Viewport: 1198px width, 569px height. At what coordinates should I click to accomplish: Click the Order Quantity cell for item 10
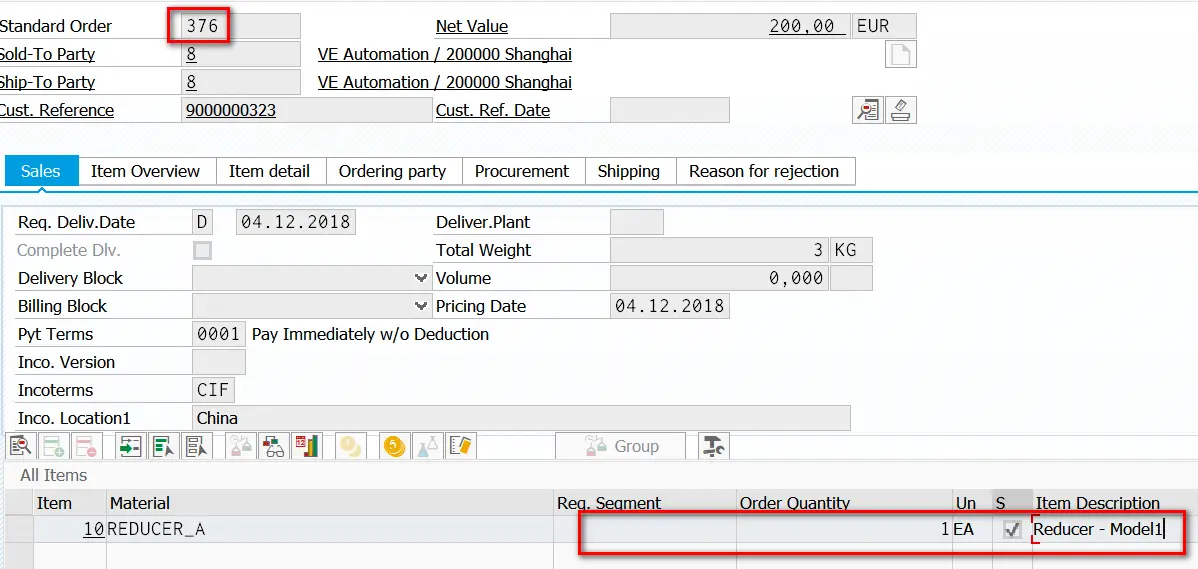tap(843, 529)
